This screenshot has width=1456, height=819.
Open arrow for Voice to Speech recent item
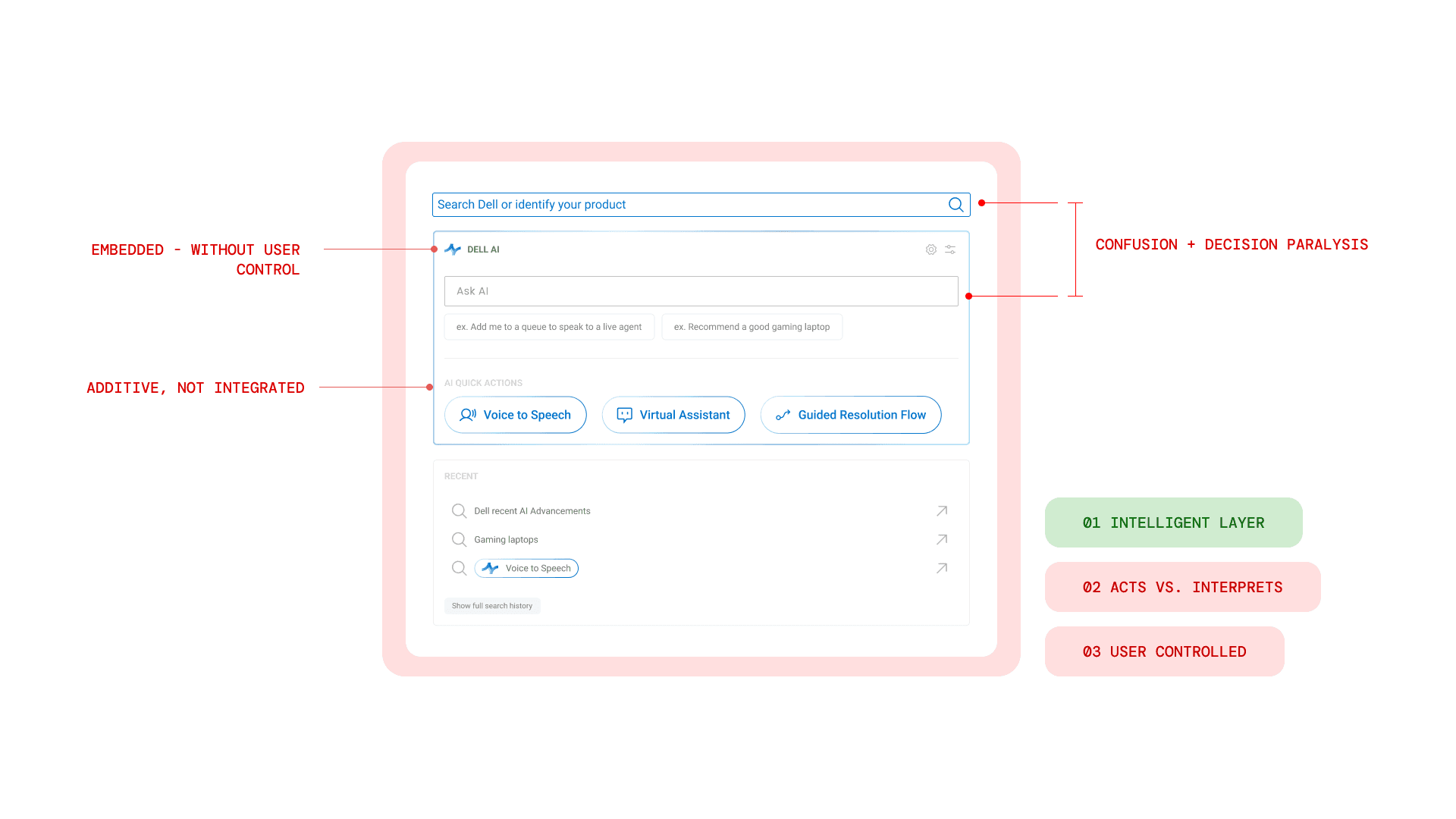[942, 568]
